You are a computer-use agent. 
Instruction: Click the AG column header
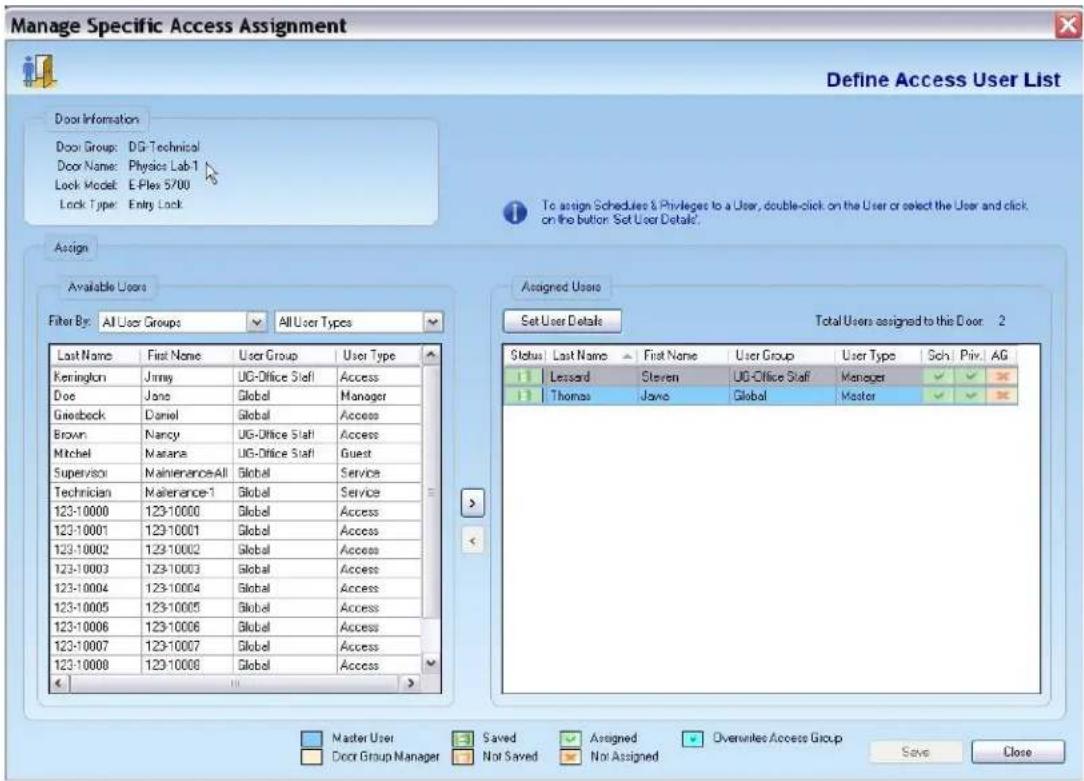(x=1002, y=355)
